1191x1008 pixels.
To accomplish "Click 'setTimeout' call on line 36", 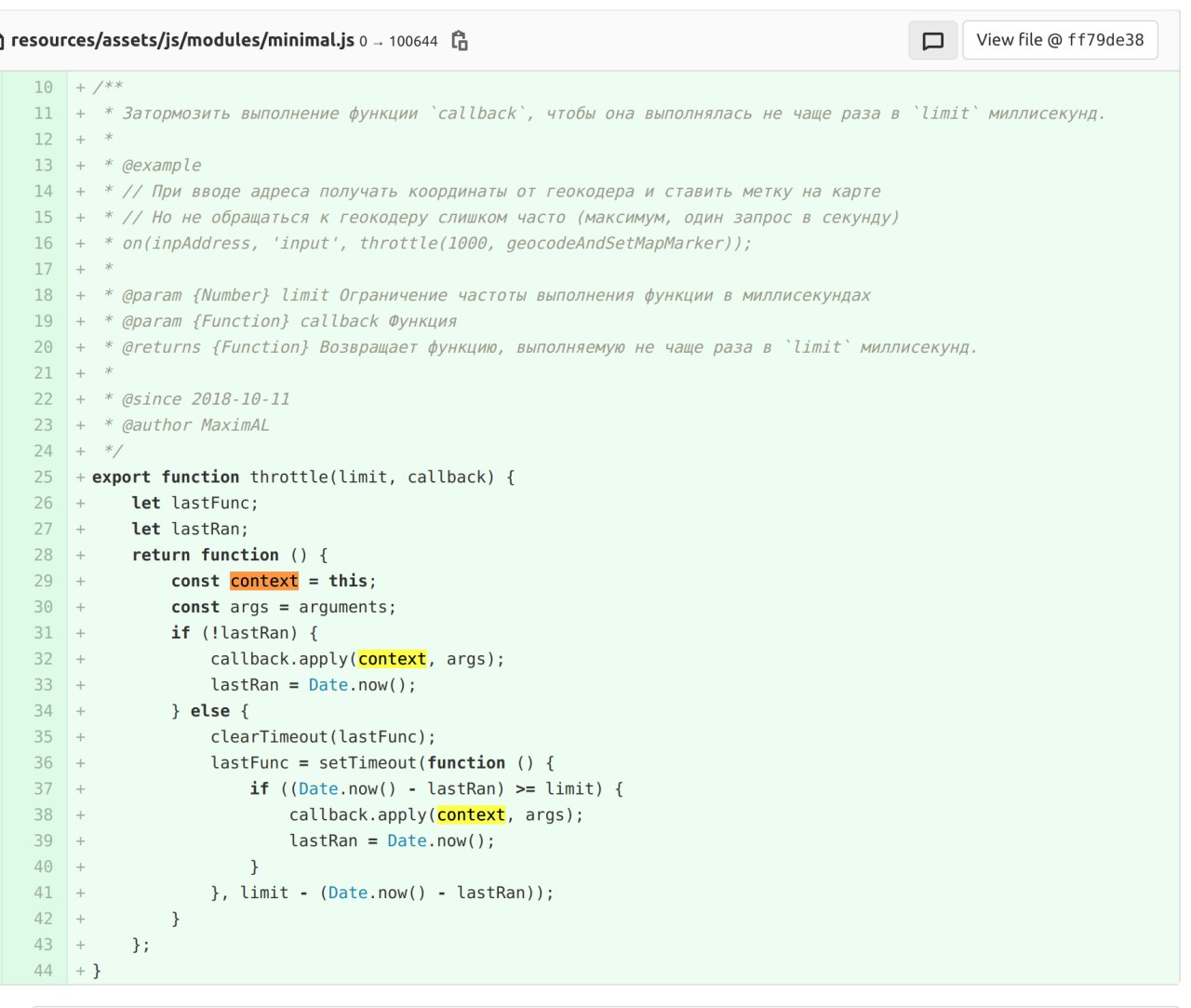I will click(x=368, y=763).
